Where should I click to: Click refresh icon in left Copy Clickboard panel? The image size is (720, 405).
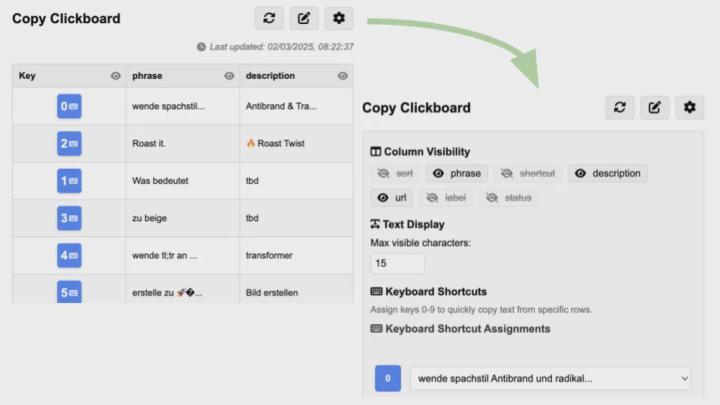(269, 18)
